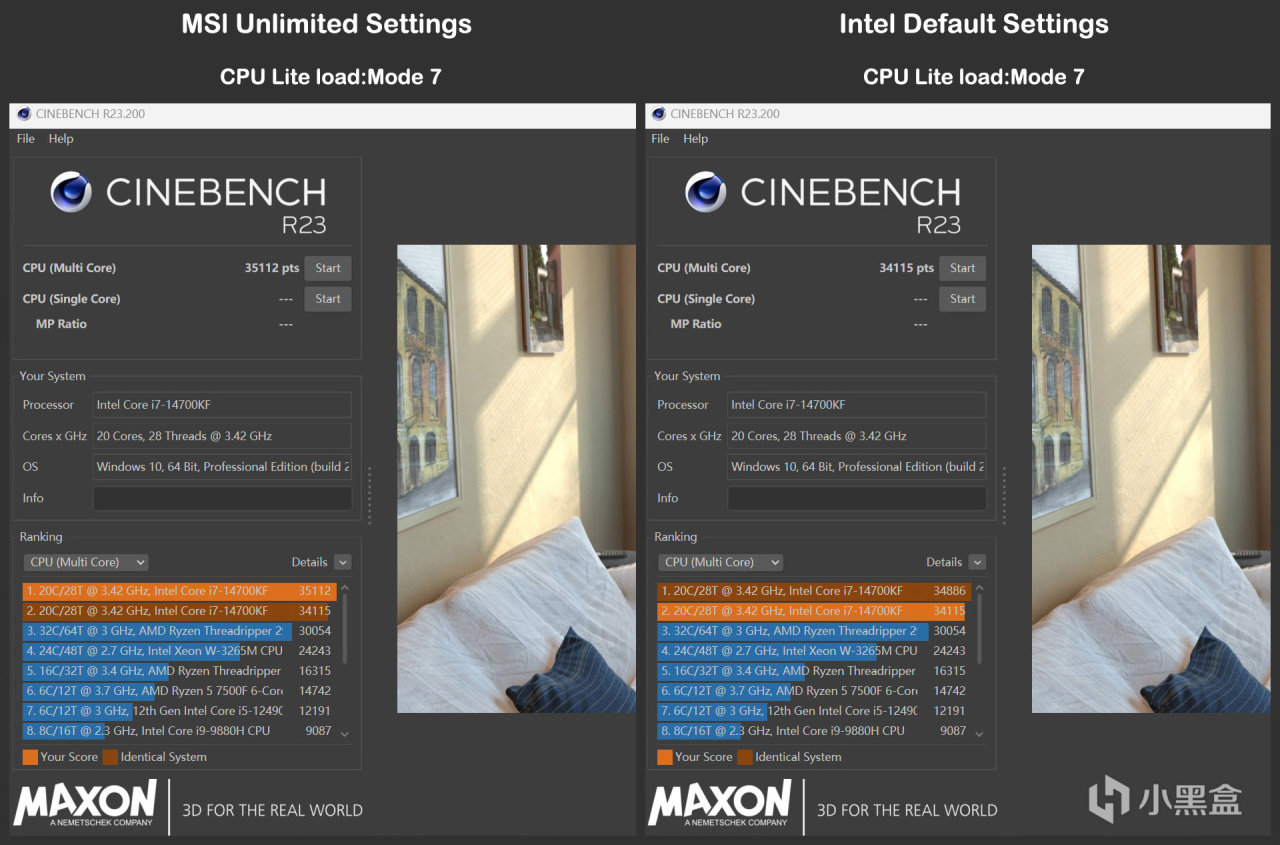Click the 34115 pts score in Intel Default window

907,268
